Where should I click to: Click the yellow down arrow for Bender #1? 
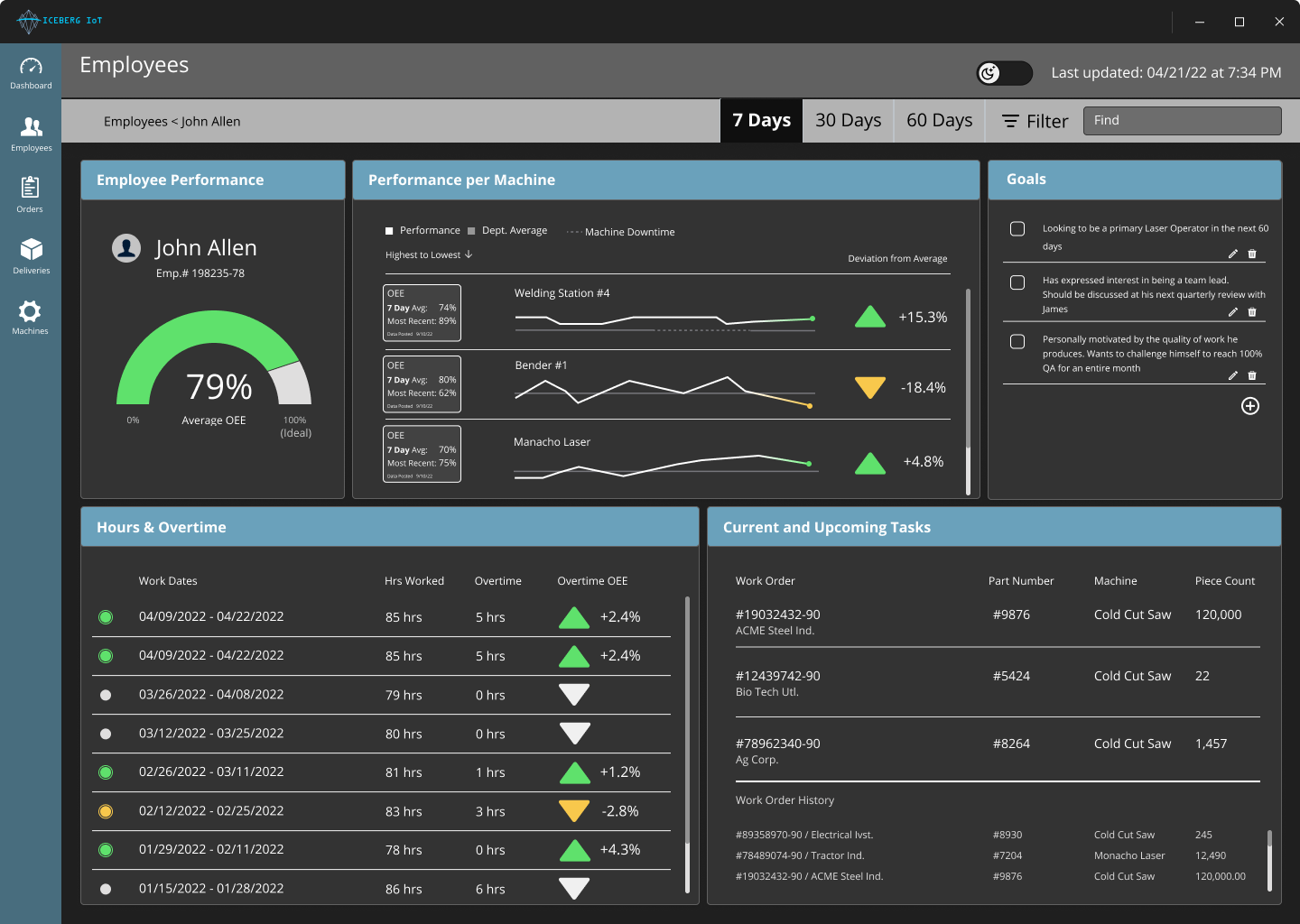coord(870,387)
